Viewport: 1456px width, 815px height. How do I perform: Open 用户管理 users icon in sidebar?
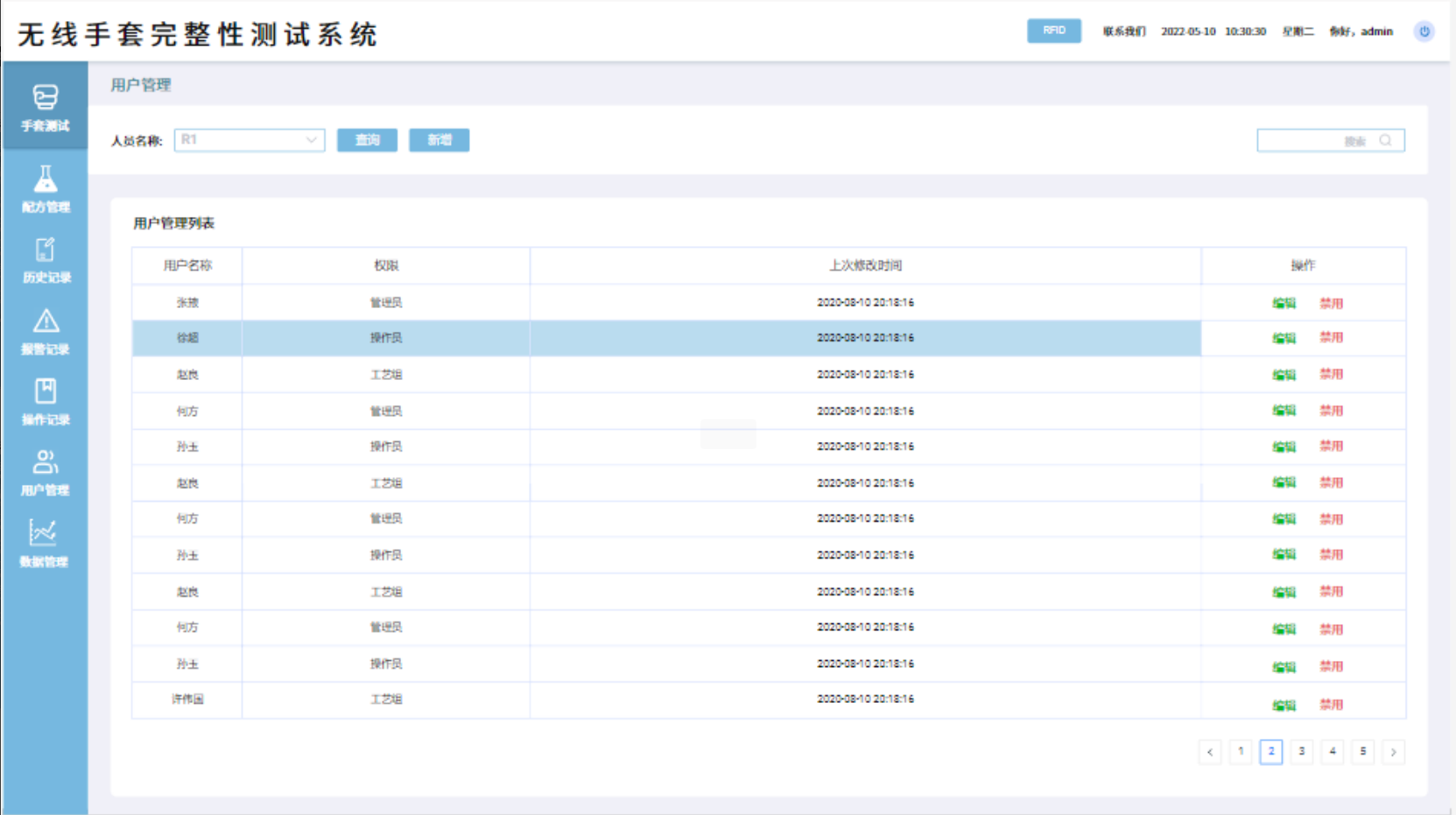click(46, 462)
